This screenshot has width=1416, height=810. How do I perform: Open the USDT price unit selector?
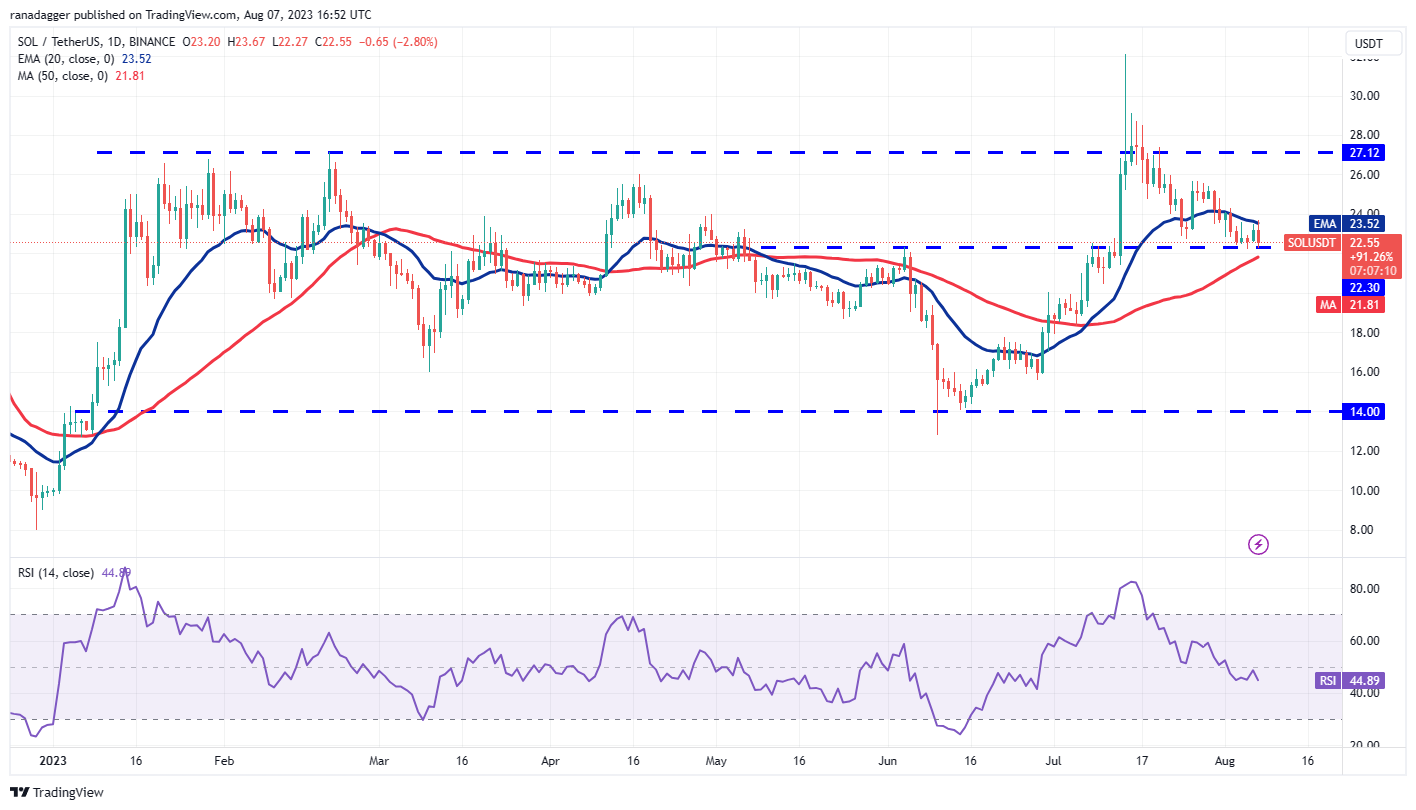(x=1371, y=43)
